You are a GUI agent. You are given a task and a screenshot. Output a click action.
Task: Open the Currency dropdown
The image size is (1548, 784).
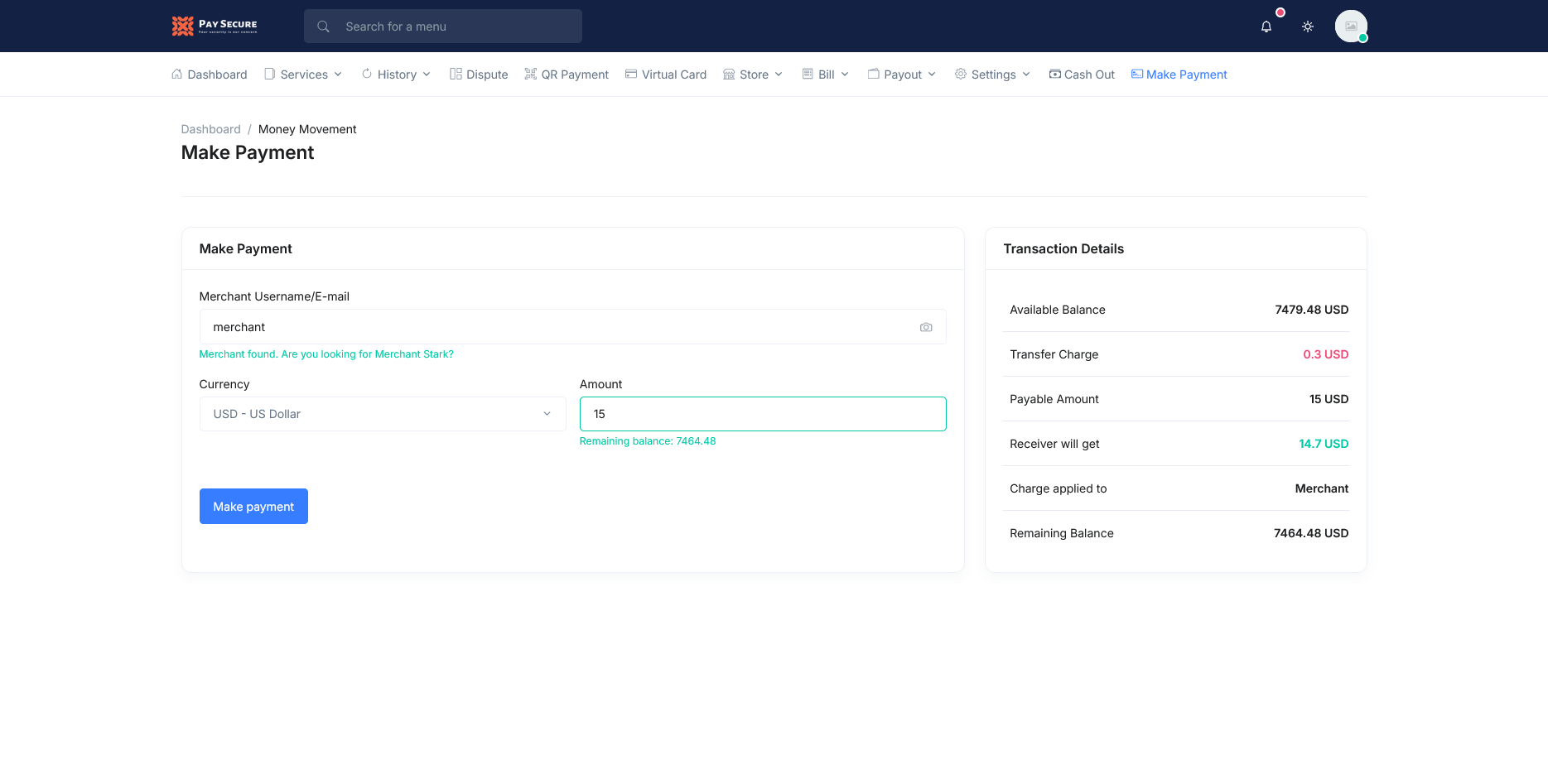click(382, 414)
